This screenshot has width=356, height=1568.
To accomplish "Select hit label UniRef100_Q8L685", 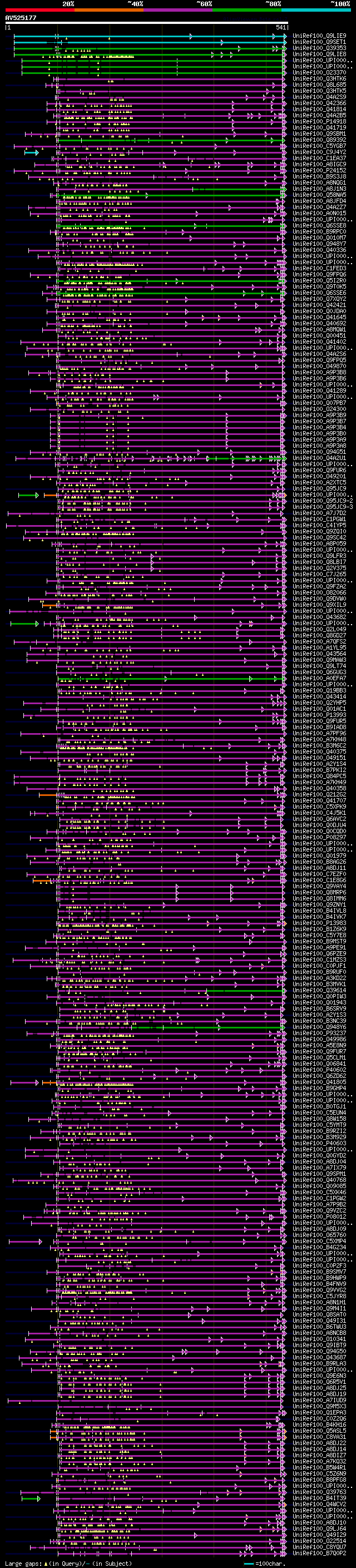I will (319, 85).
